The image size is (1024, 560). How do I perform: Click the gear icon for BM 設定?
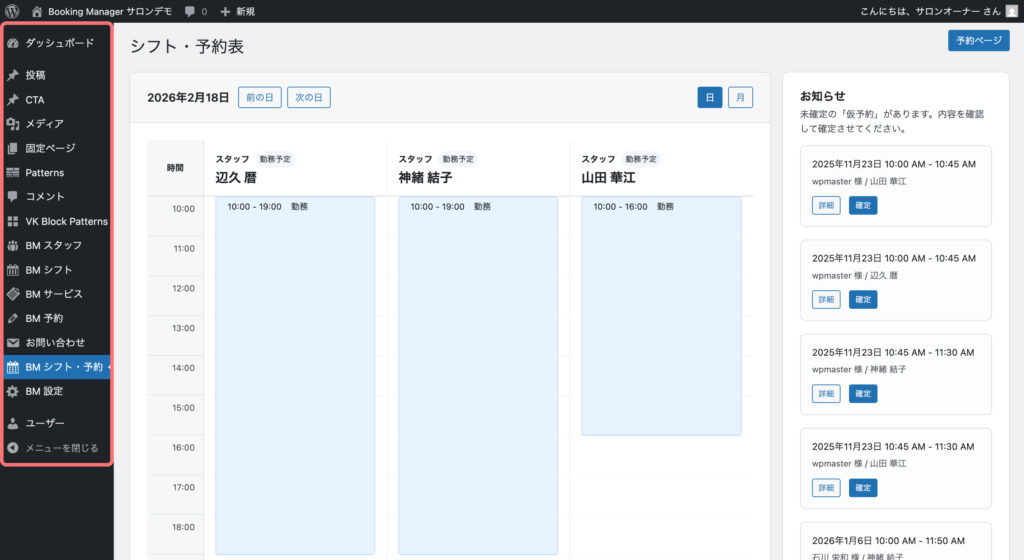click(x=13, y=391)
